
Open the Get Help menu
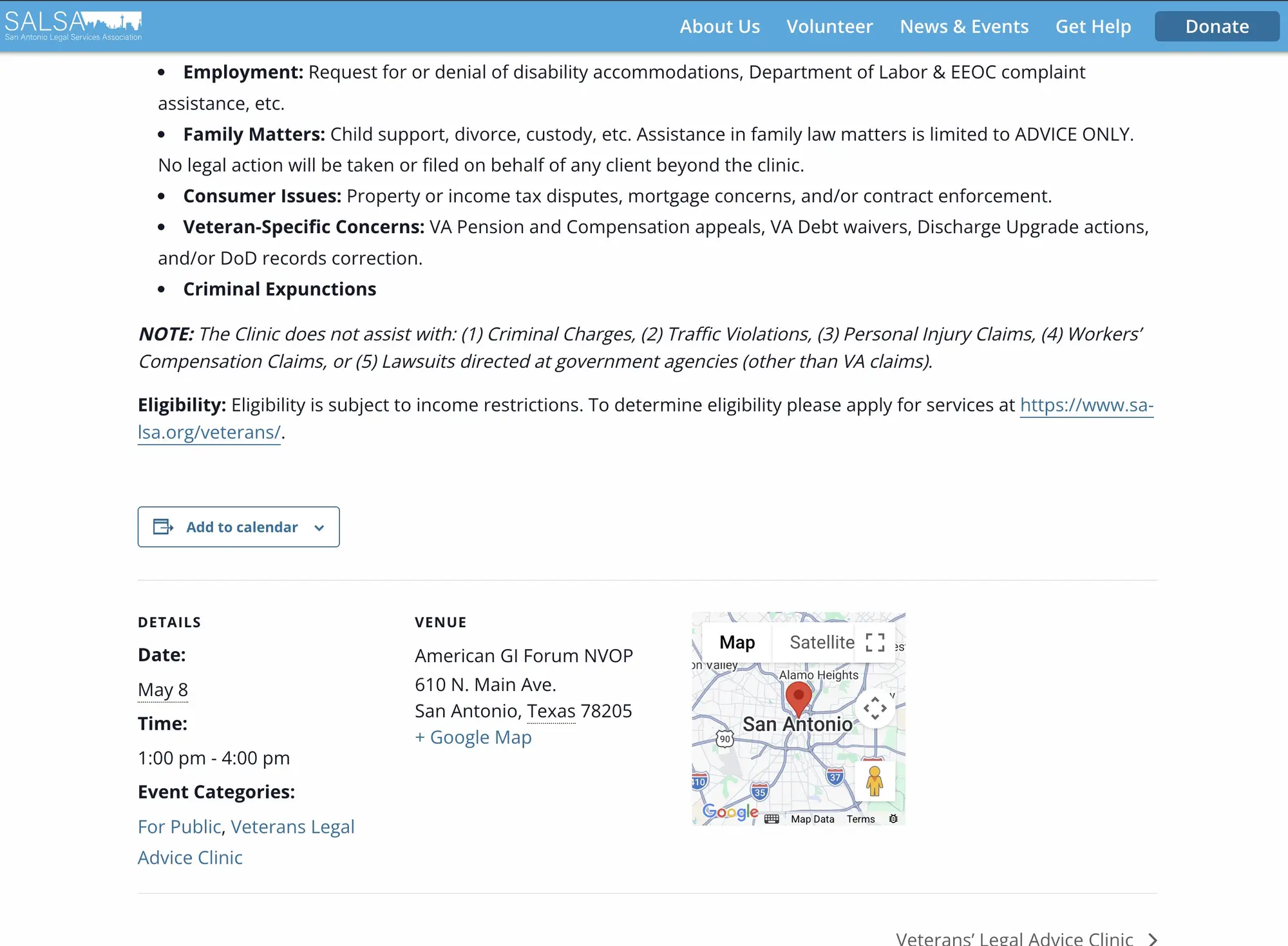[1093, 26]
